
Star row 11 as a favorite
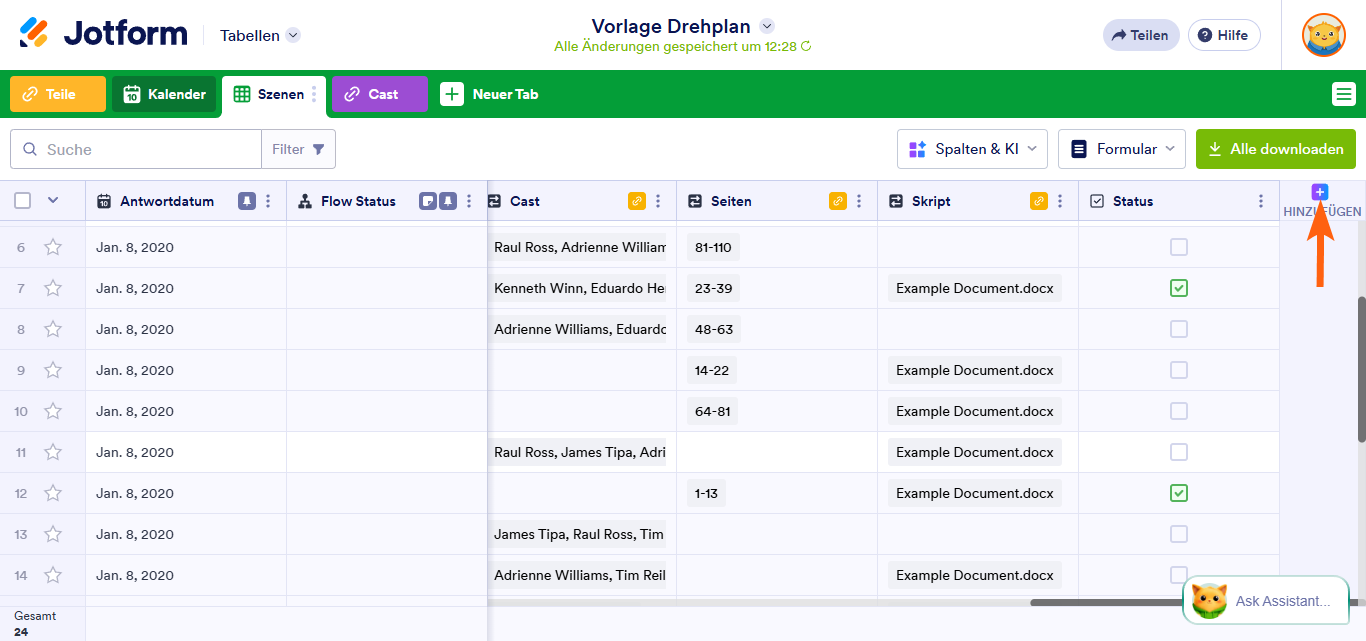[53, 451]
